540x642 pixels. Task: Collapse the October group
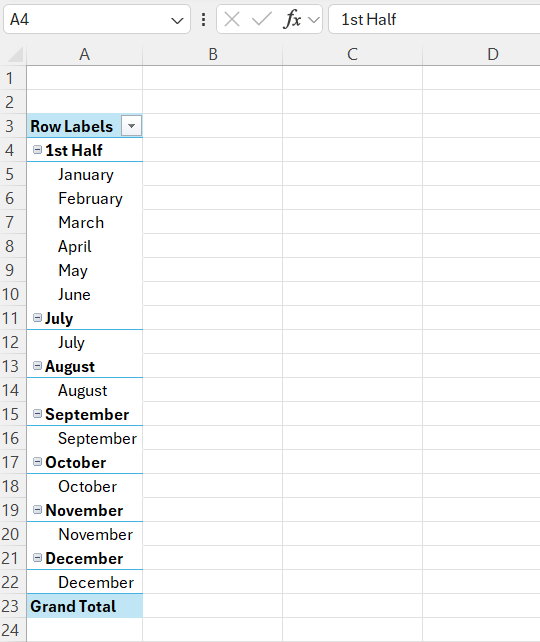tap(37, 462)
